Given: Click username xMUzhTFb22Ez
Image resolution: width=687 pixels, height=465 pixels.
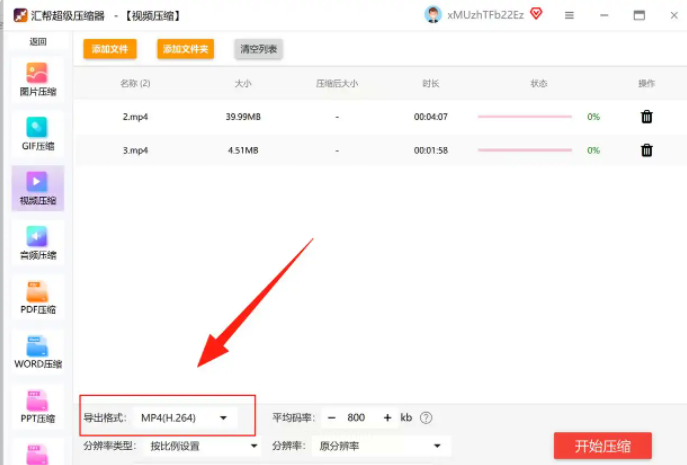Looking at the screenshot, I should [x=485, y=15].
